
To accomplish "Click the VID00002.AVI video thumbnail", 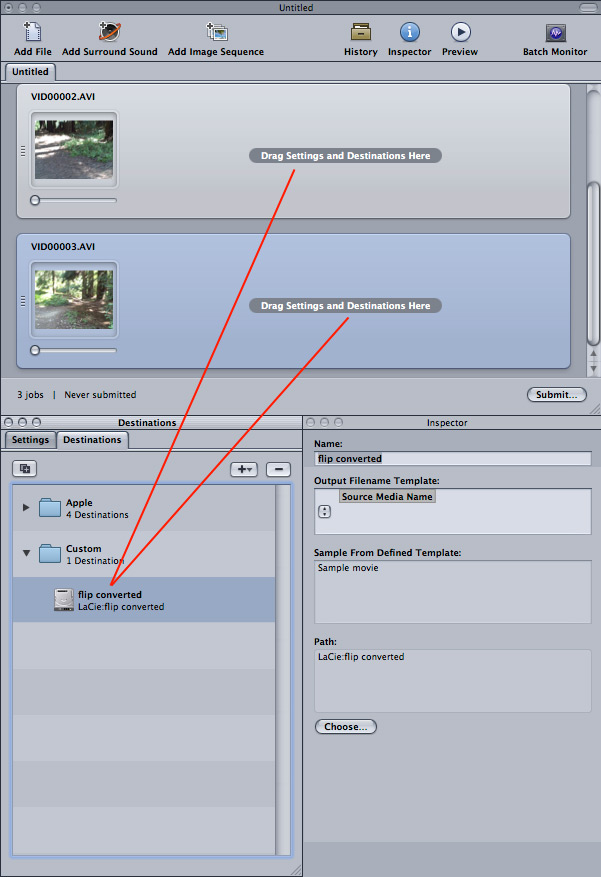I will coord(74,149).
